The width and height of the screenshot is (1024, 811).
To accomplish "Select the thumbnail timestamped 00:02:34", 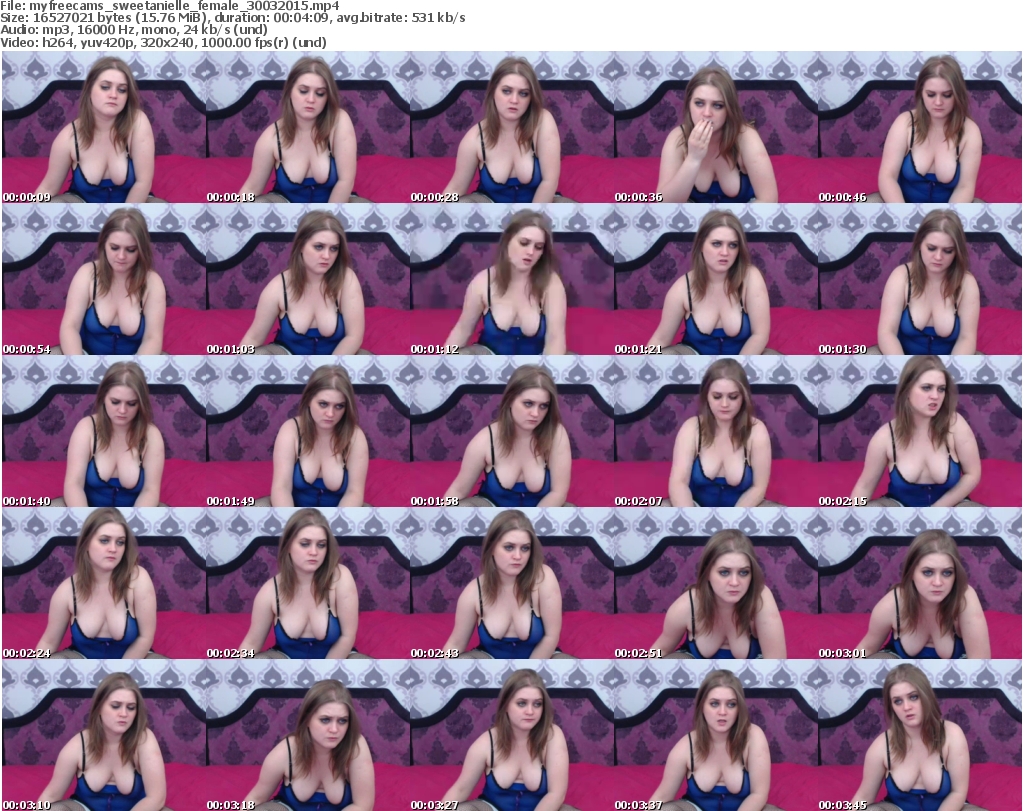I will pos(308,583).
